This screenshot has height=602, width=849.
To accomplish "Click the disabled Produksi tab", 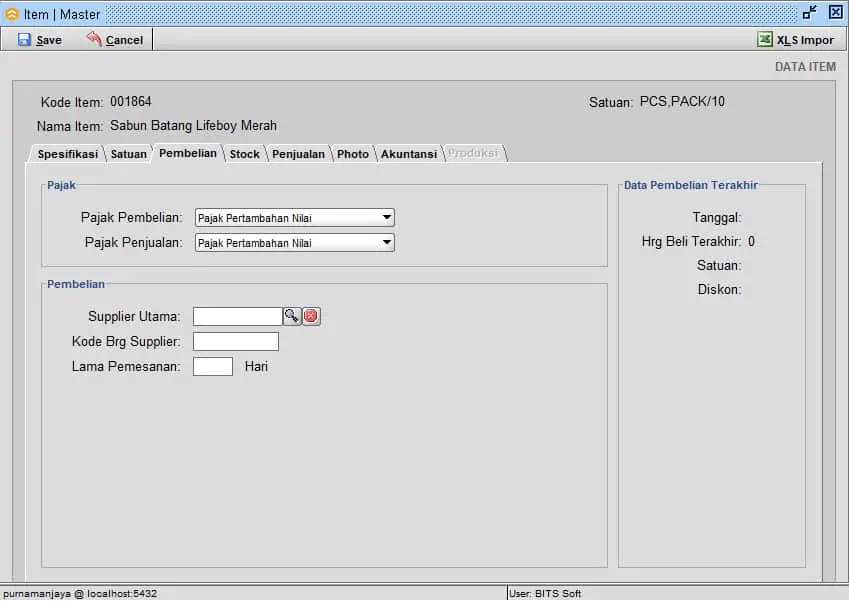I will pos(473,153).
